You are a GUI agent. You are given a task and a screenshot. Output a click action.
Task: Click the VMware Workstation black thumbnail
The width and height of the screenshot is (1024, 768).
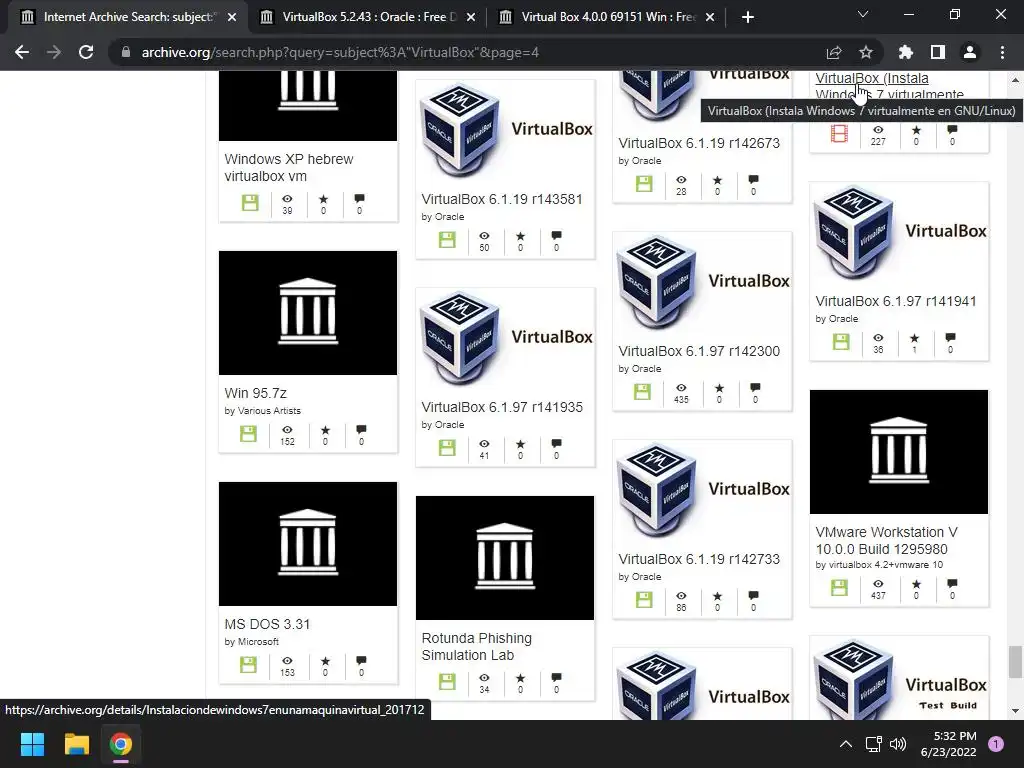pyautogui.click(x=899, y=452)
